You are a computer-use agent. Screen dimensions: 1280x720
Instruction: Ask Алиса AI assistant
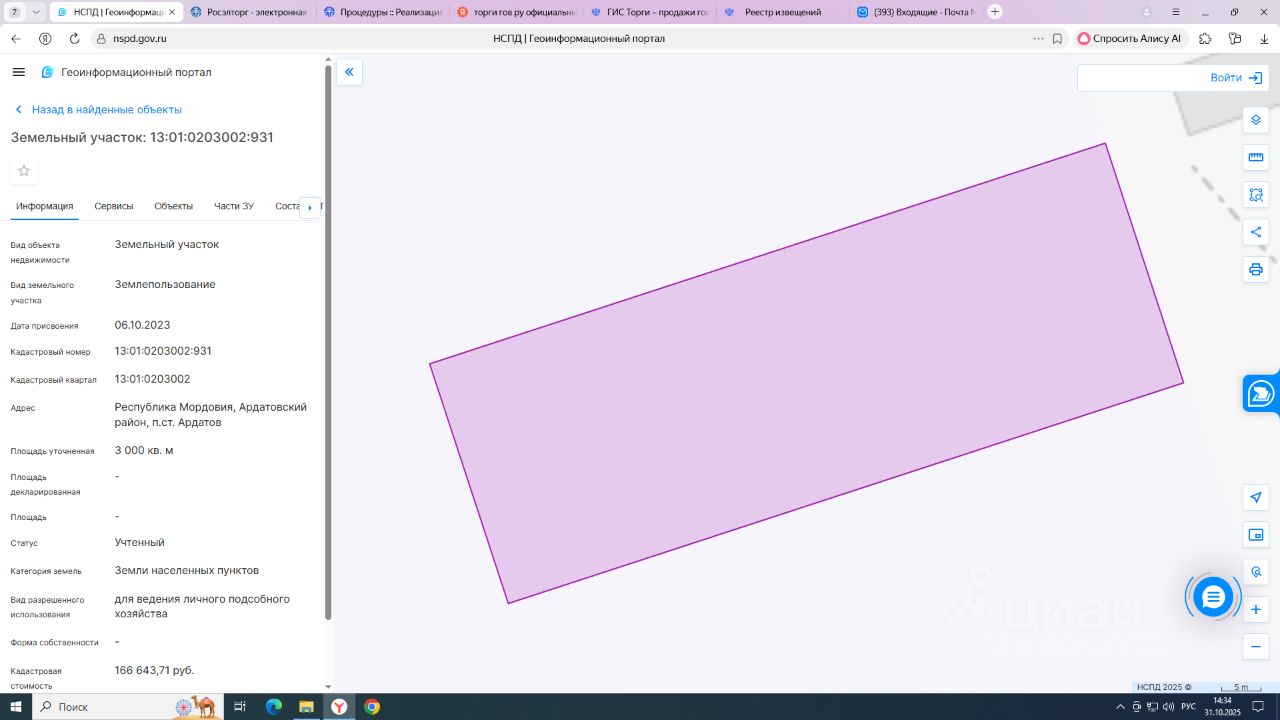(1129, 39)
